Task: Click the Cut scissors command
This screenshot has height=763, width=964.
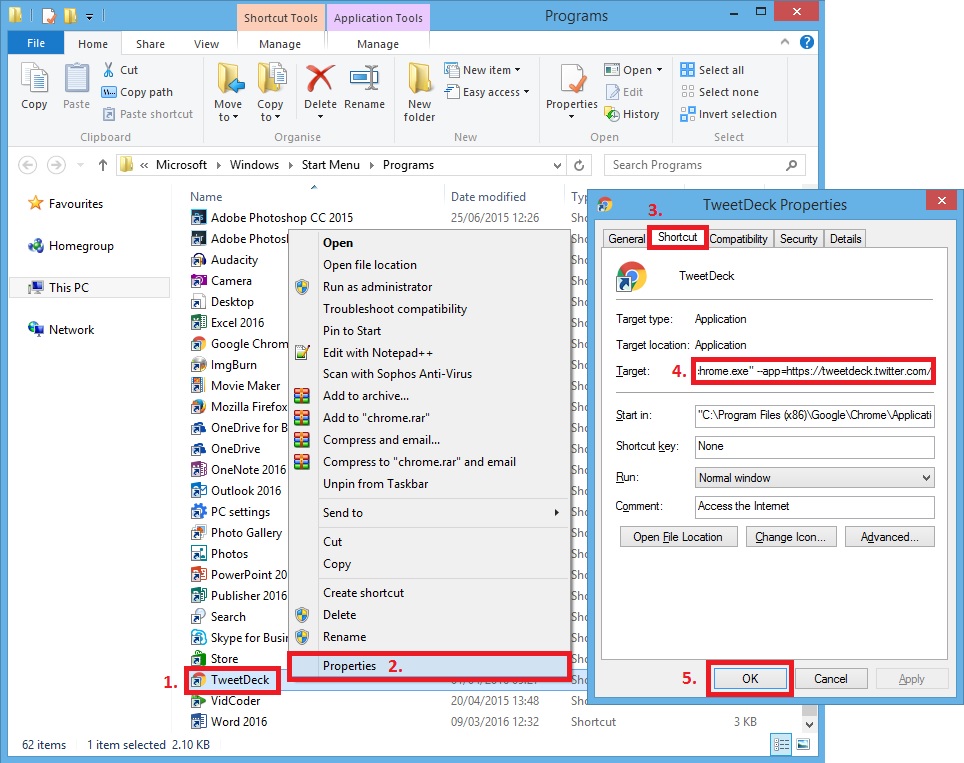Action: (121, 69)
